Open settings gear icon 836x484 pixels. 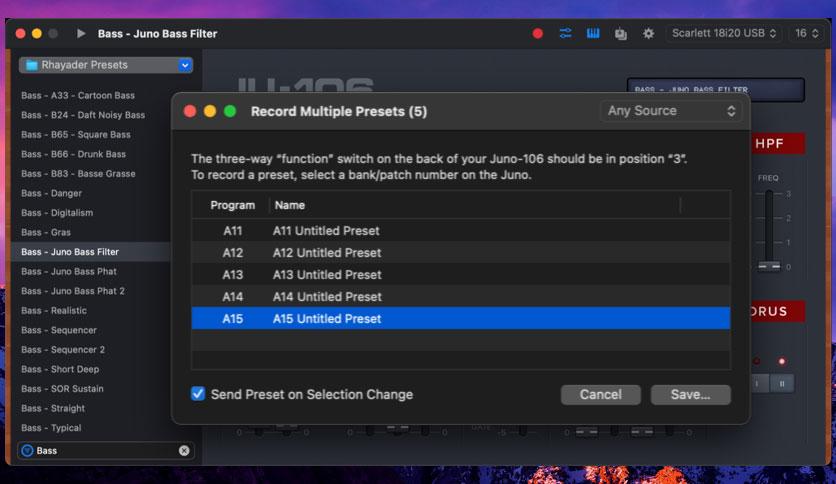pyautogui.click(x=648, y=34)
